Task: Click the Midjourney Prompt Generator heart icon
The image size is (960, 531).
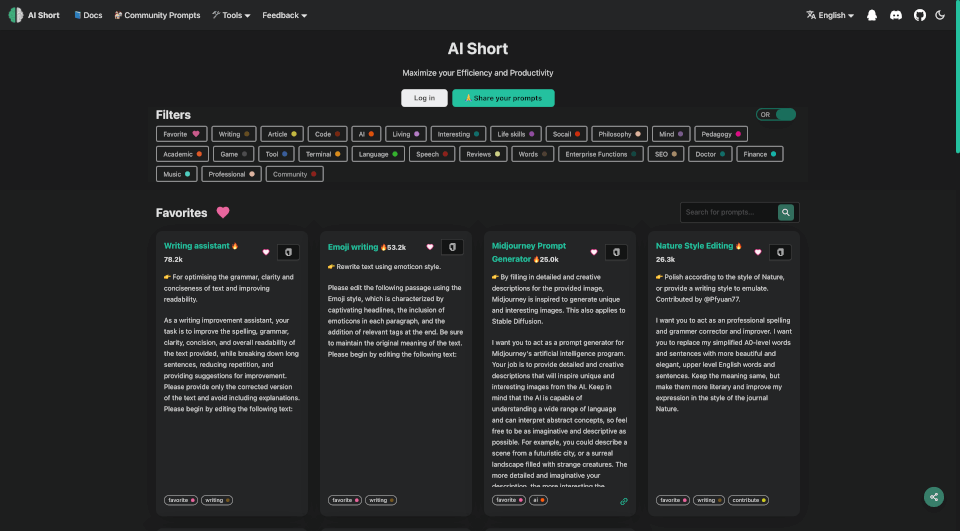Action: point(594,252)
